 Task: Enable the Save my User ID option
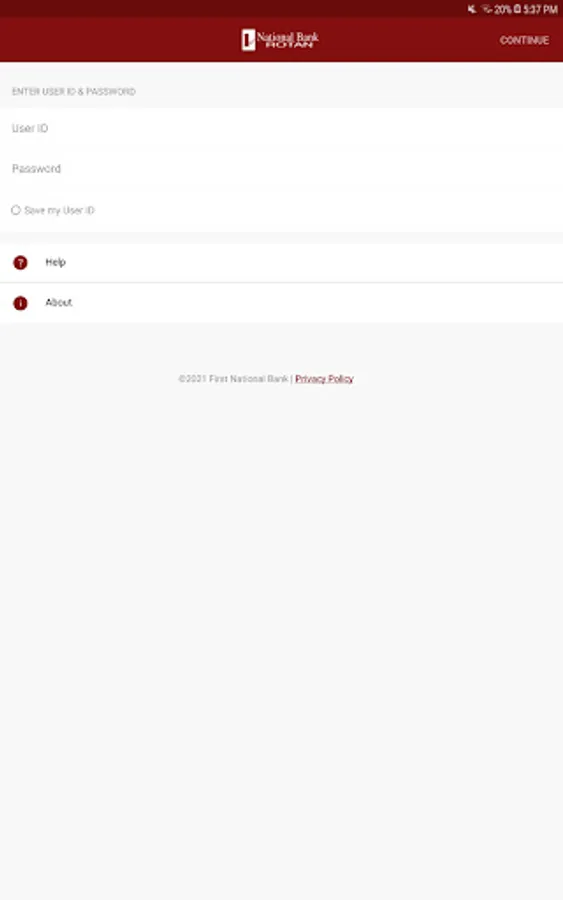15,210
